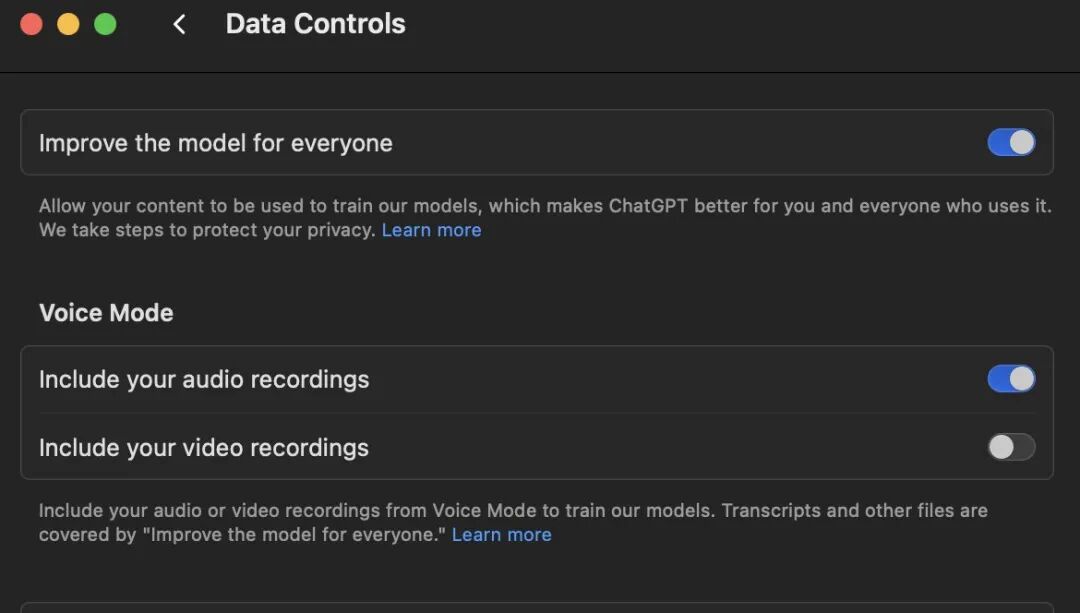Click the Include your video recordings label
The height and width of the screenshot is (613, 1080).
click(x=204, y=448)
